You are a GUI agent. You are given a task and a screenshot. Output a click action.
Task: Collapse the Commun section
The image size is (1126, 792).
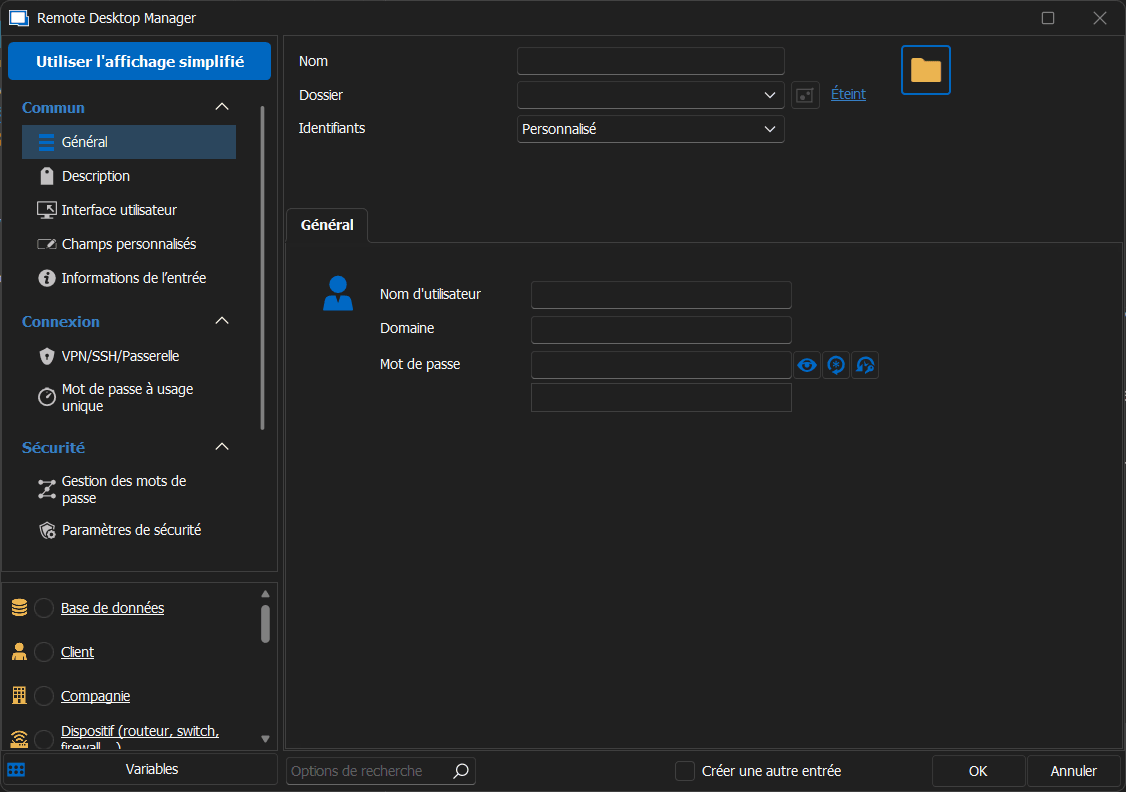(x=222, y=107)
